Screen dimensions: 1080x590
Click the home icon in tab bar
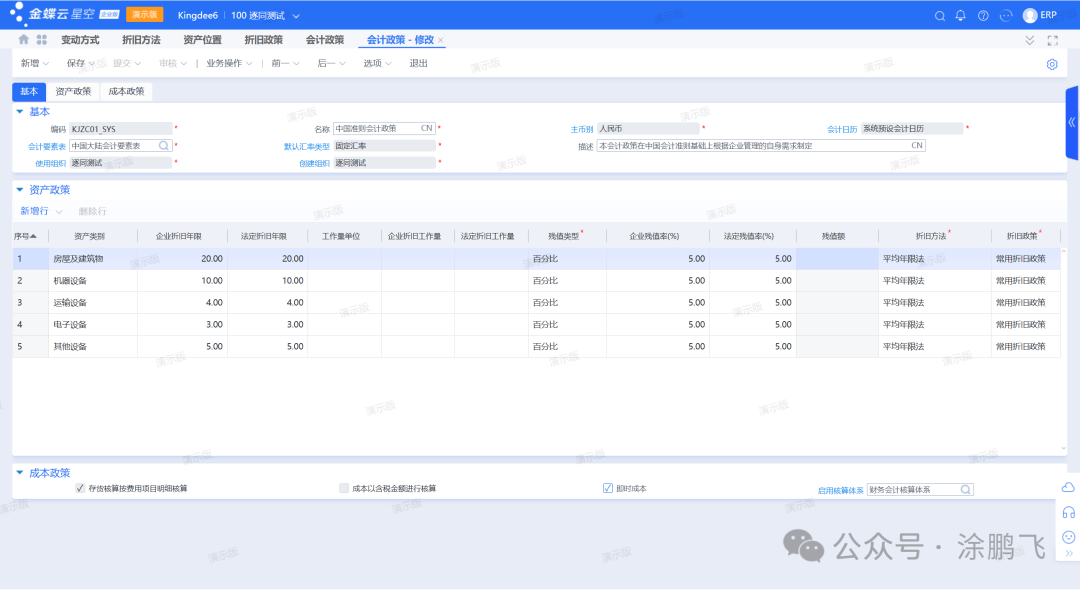pyautogui.click(x=24, y=40)
